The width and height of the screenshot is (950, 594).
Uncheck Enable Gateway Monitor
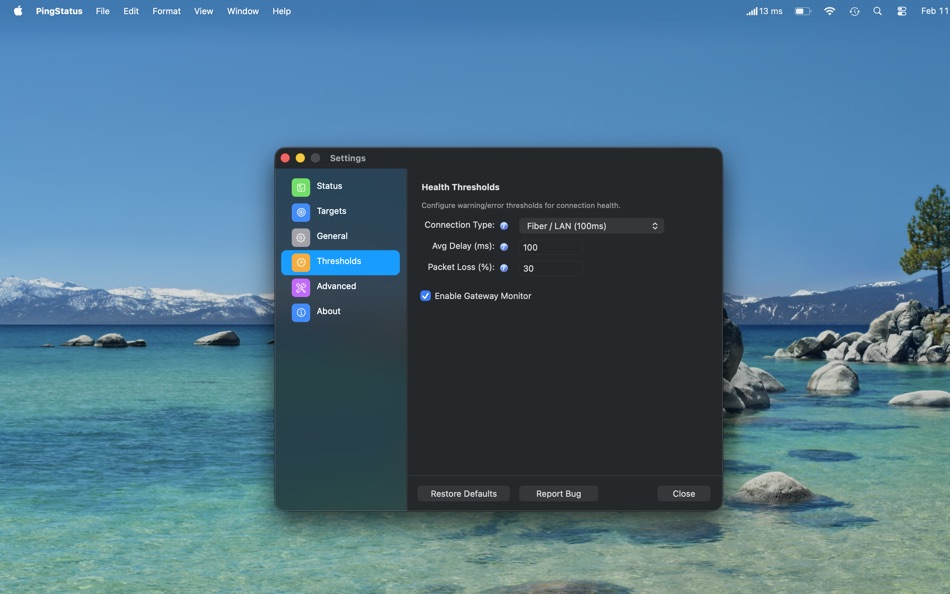[x=425, y=295]
